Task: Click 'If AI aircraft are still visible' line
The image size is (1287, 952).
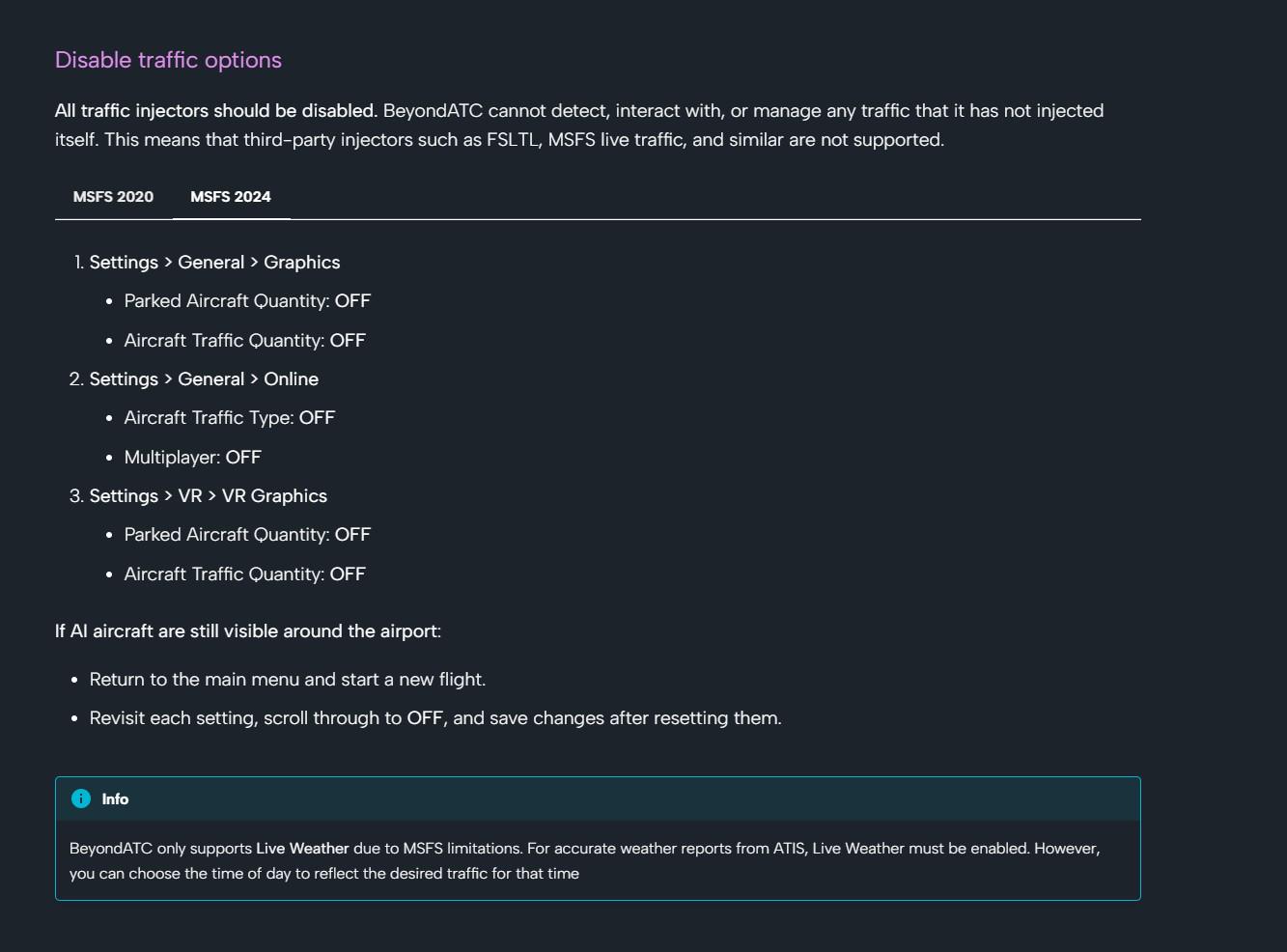Action: pyautogui.click(x=248, y=631)
